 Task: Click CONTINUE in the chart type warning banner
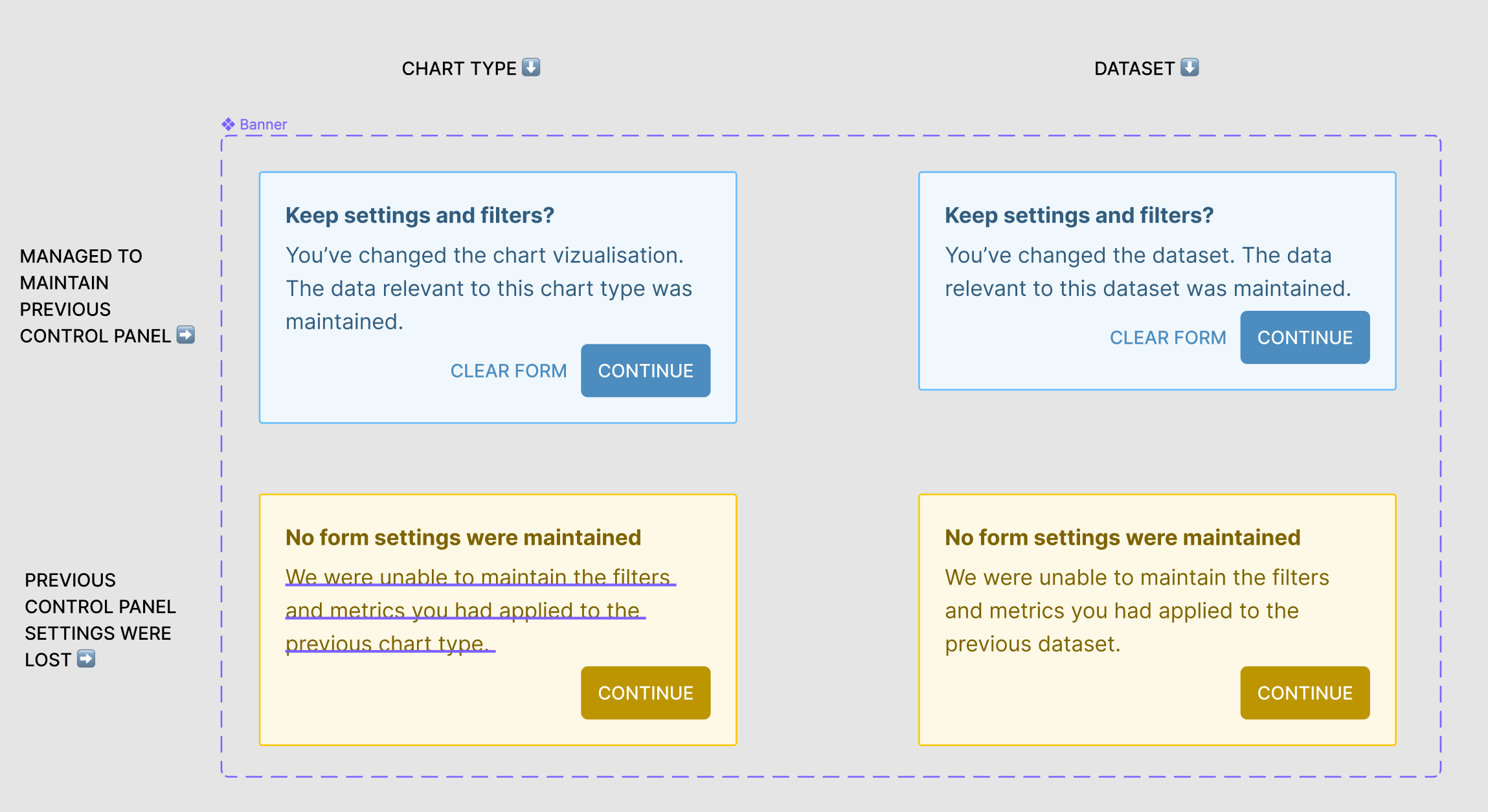point(646,692)
